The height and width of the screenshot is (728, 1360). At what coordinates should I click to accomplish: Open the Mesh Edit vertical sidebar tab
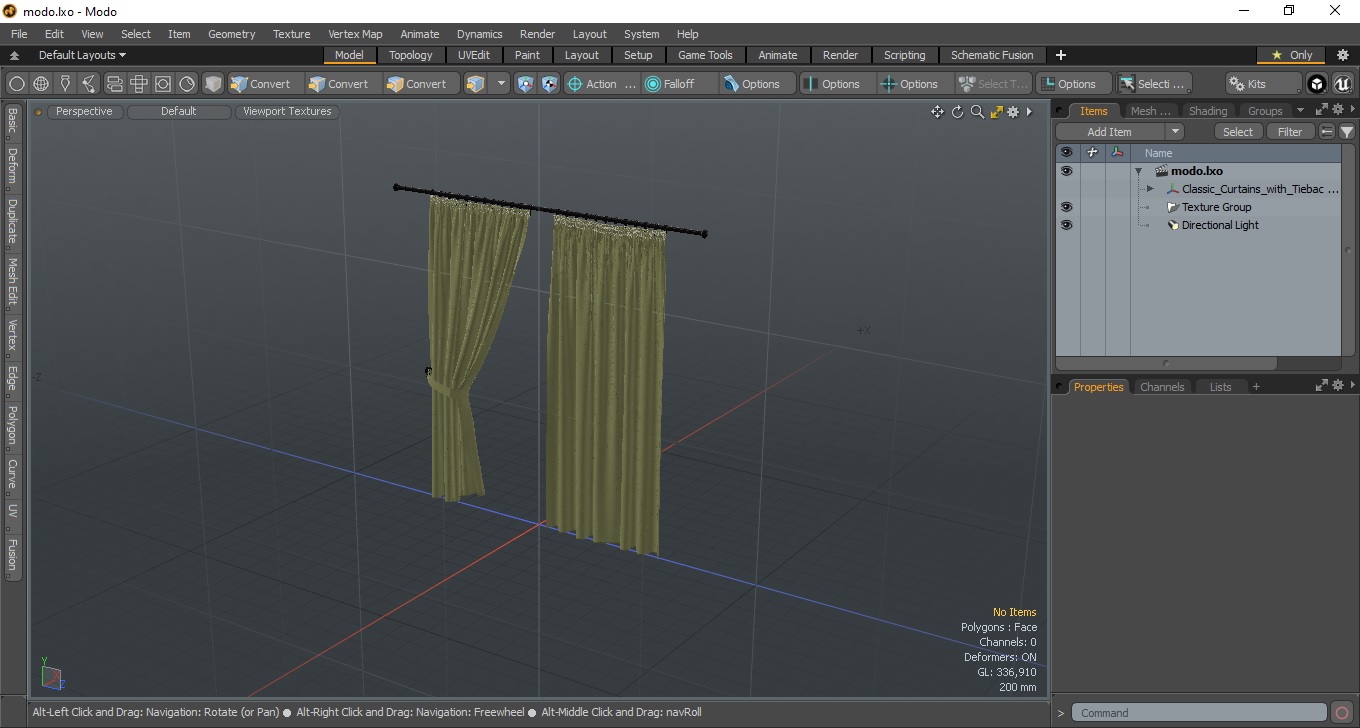pyautogui.click(x=12, y=284)
